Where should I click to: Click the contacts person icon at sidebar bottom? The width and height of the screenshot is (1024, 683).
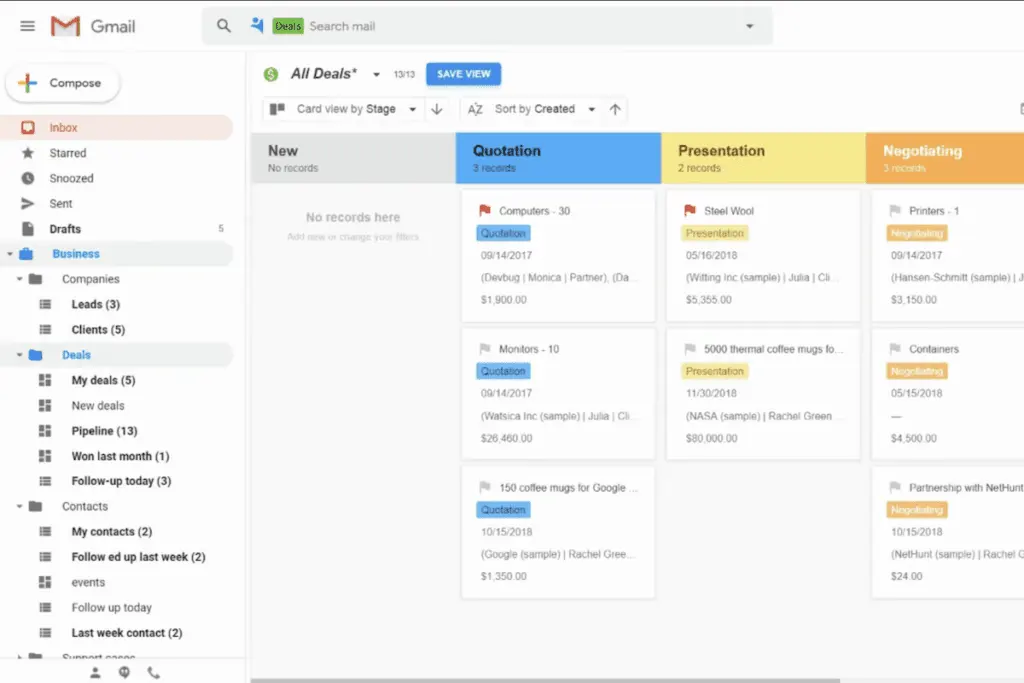pos(95,673)
